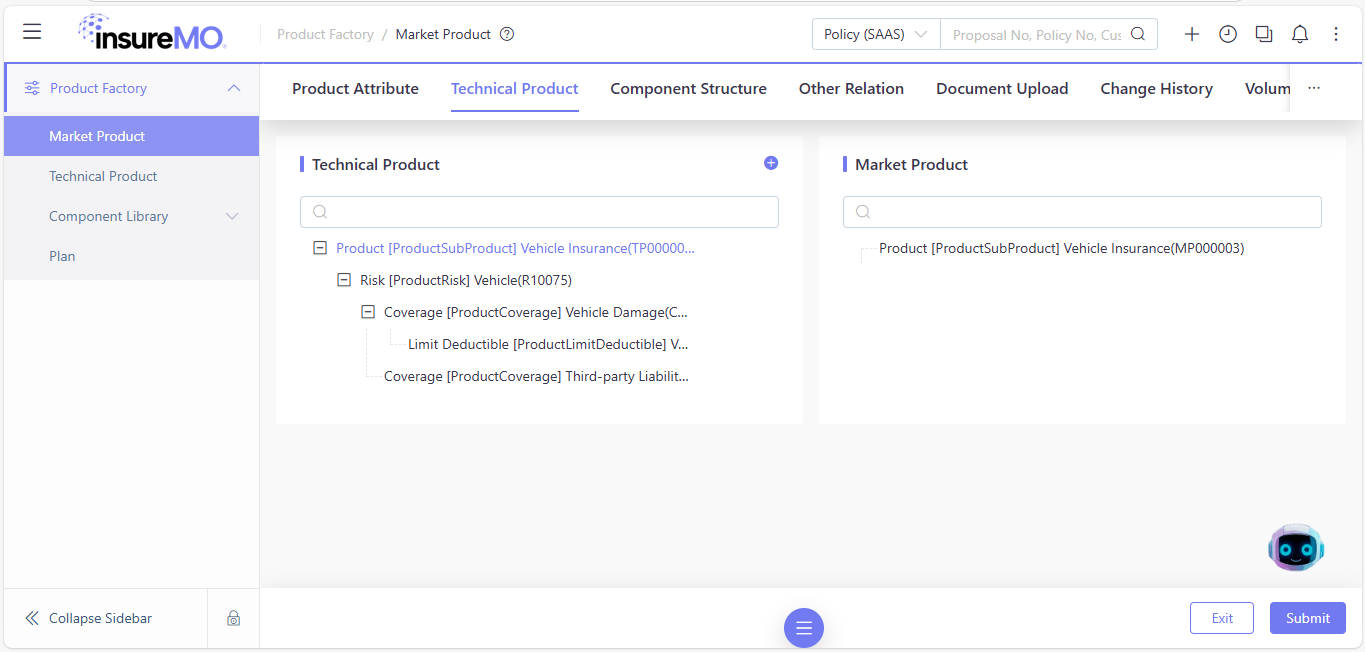Collapse the Product Vehicle Insurance tree node
Image resolution: width=1365 pixels, height=652 pixels.
pos(320,248)
